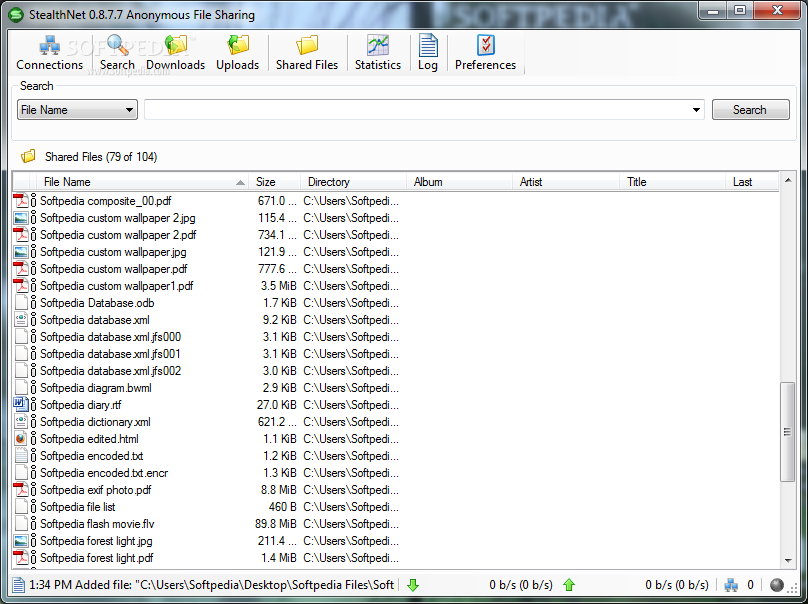Click the 89.8 MiB size cell
This screenshot has width=808, height=604.
coord(276,524)
